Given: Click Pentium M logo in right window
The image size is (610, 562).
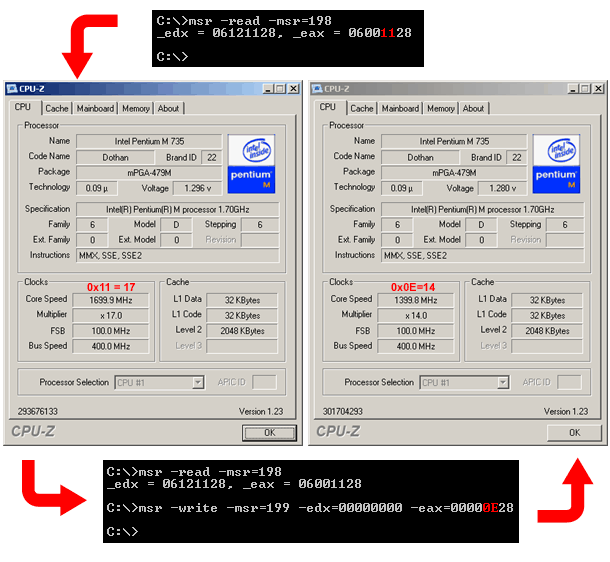Looking at the screenshot, I should click(x=556, y=164).
